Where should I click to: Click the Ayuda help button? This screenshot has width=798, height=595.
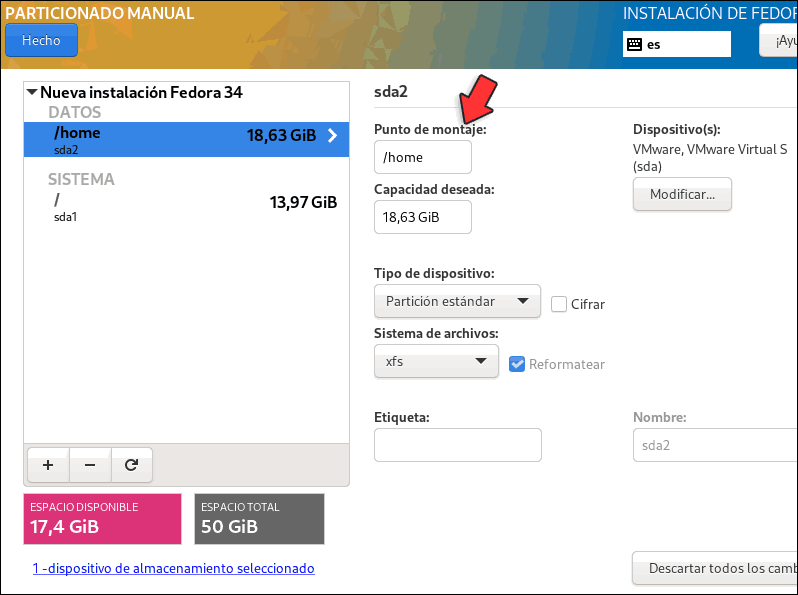pyautogui.click(x=779, y=40)
